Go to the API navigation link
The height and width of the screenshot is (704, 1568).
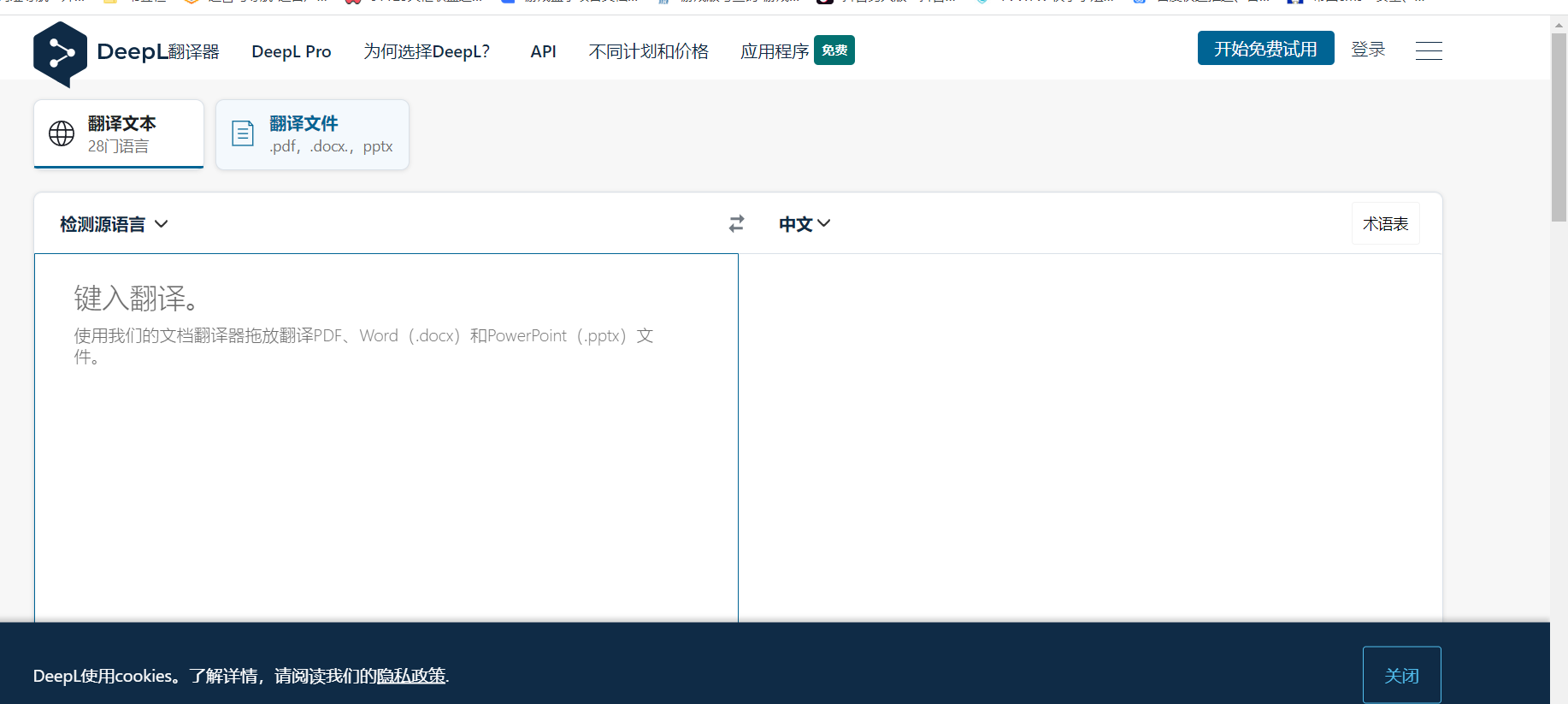tap(543, 51)
